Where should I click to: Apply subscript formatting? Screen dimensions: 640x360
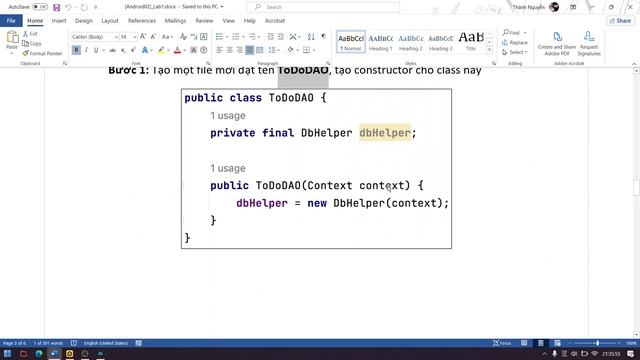tap(123, 50)
